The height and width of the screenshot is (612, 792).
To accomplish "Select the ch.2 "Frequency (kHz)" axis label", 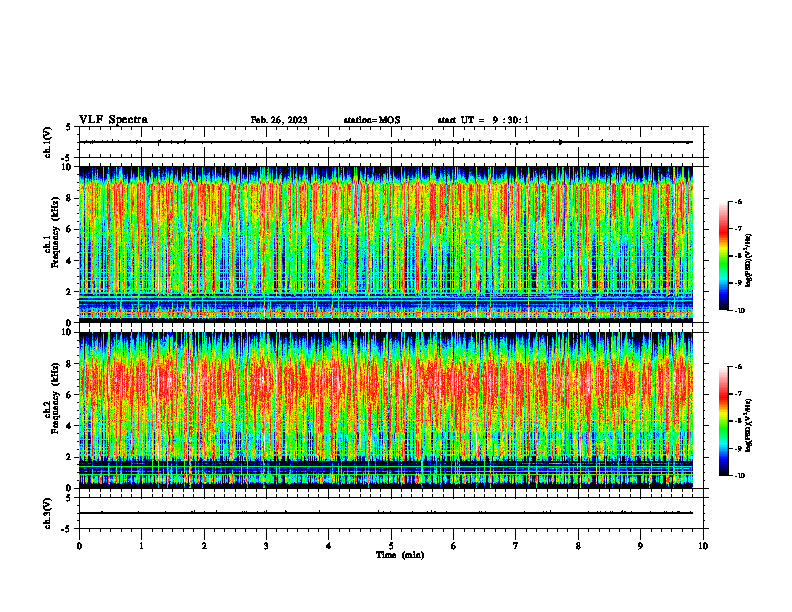I will click(55, 398).
